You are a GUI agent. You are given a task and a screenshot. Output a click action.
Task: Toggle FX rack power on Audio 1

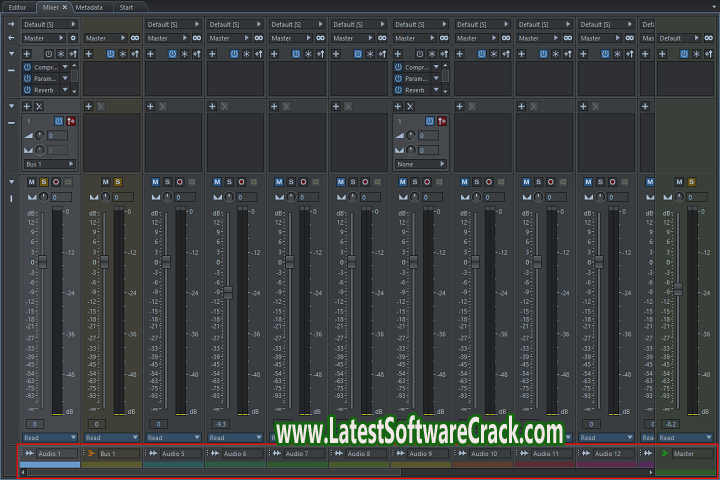[x=48, y=53]
